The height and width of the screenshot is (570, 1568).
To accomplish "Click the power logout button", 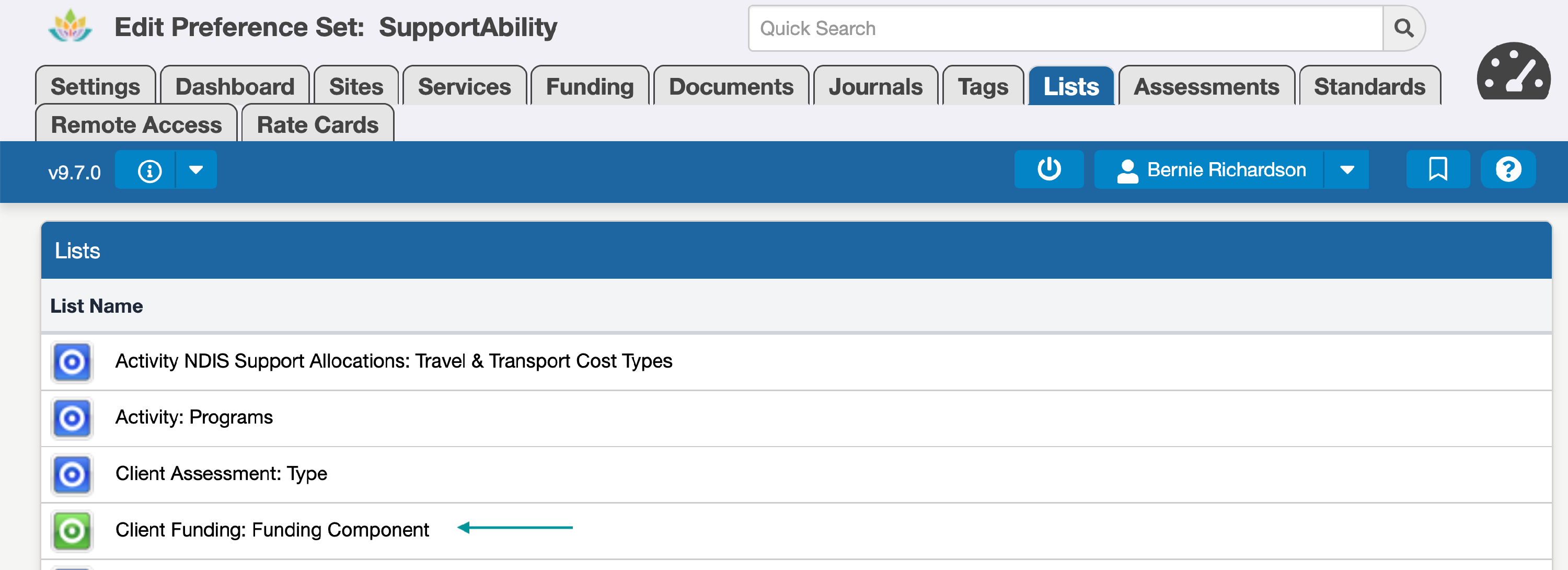I will 1048,169.
